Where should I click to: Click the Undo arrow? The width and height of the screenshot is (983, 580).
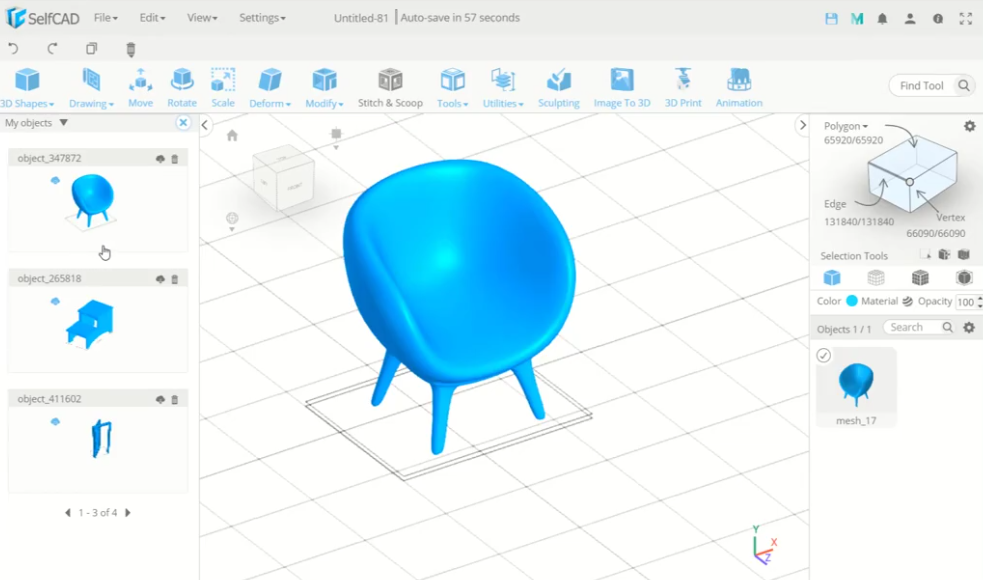[x=13, y=48]
